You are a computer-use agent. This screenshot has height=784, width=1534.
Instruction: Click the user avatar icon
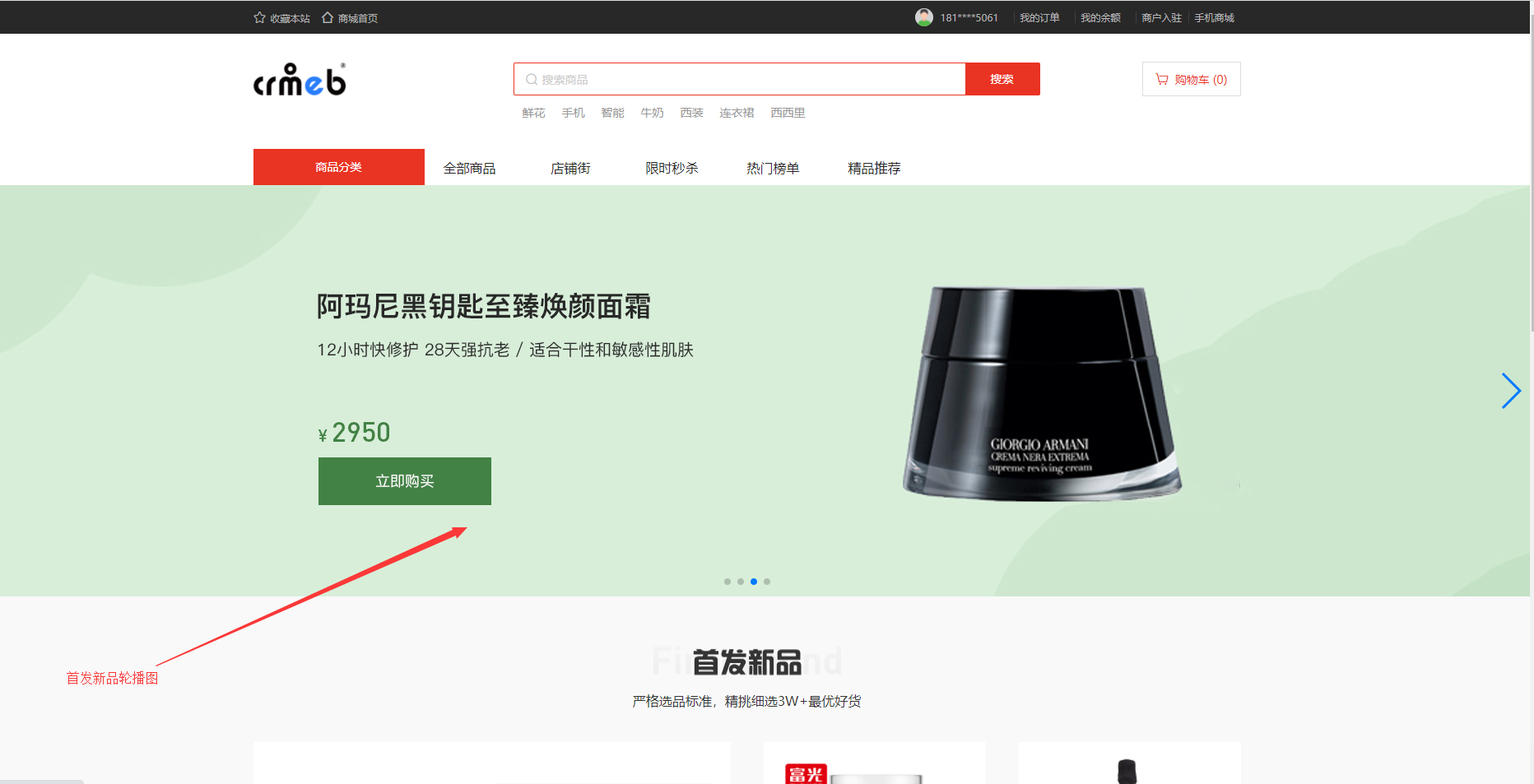pyautogui.click(x=924, y=17)
